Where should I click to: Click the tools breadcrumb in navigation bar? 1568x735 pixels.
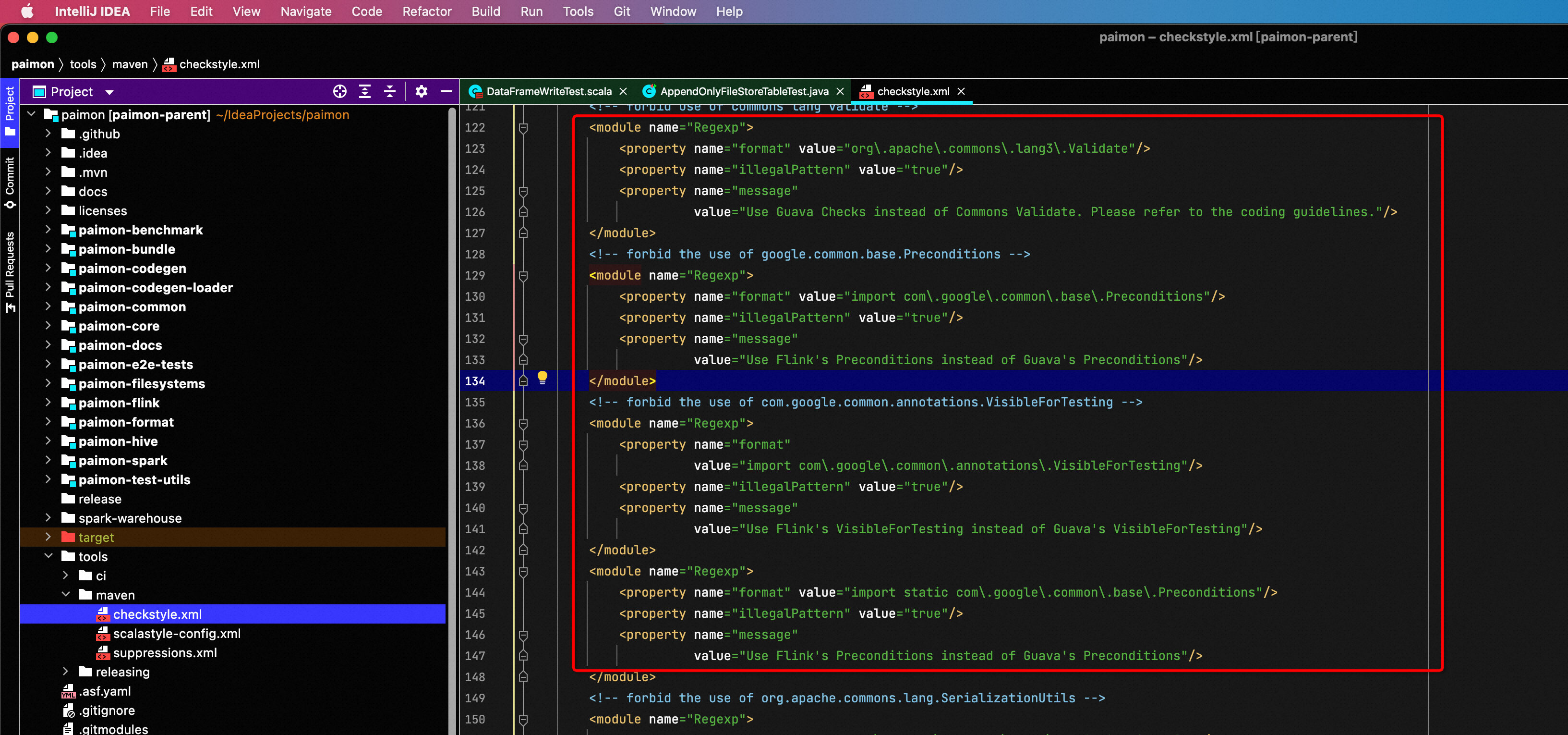(83, 64)
